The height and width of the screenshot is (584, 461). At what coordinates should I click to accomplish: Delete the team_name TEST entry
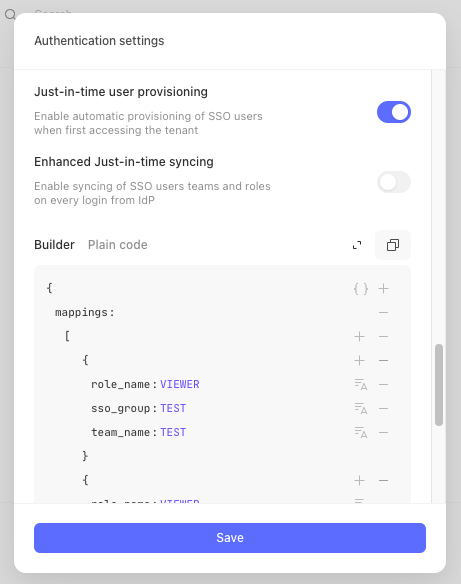click(384, 432)
